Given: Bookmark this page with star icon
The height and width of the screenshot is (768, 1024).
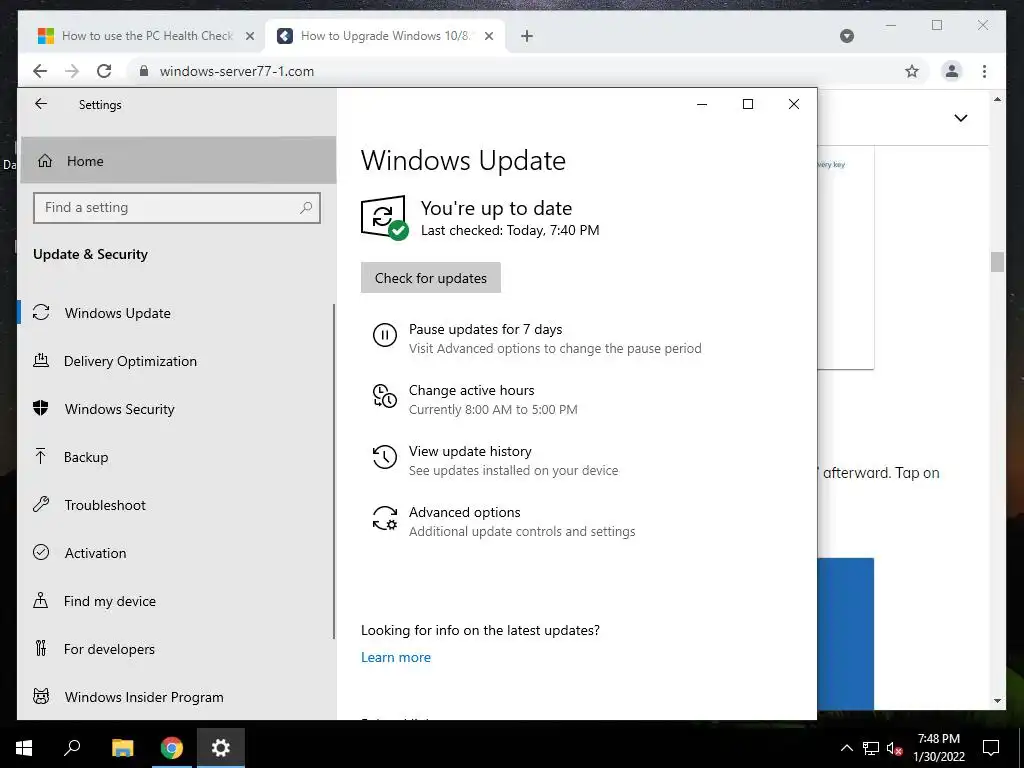Looking at the screenshot, I should [x=912, y=71].
